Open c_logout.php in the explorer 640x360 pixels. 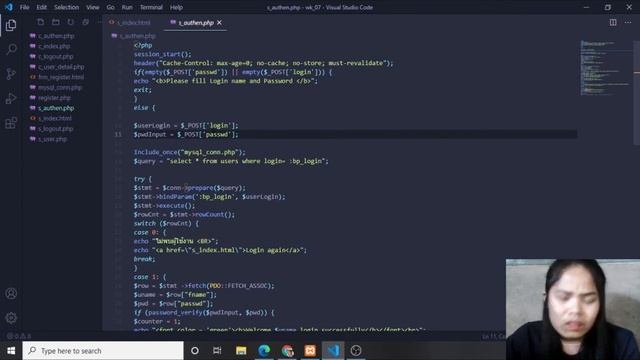[56, 56]
